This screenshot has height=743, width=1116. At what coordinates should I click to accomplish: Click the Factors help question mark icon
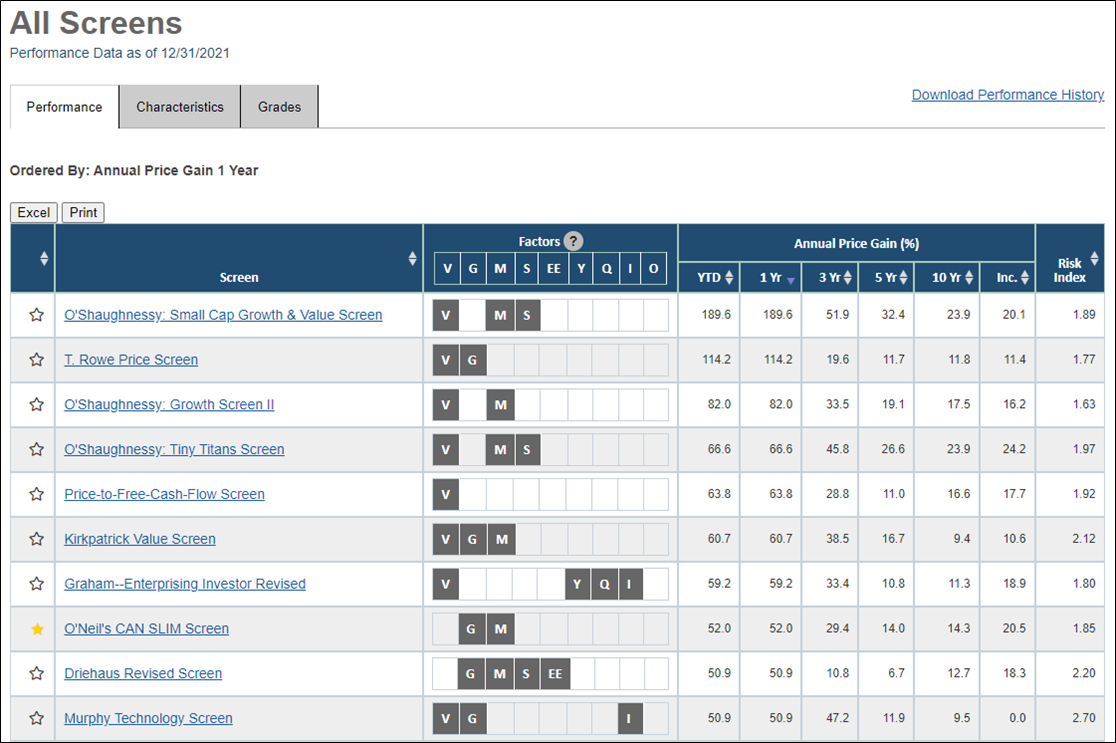[x=574, y=241]
